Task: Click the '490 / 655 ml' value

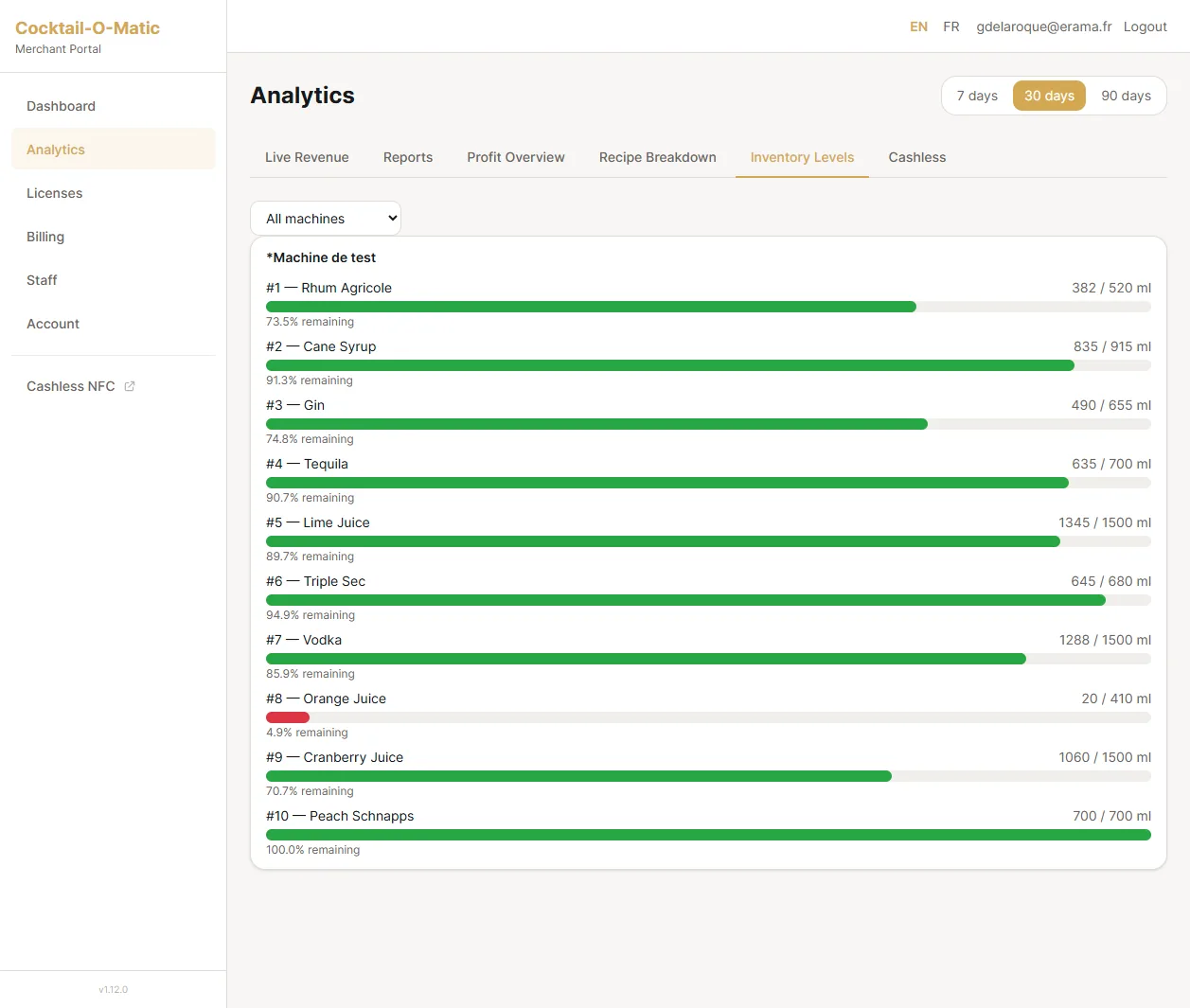Action: tap(1111, 405)
